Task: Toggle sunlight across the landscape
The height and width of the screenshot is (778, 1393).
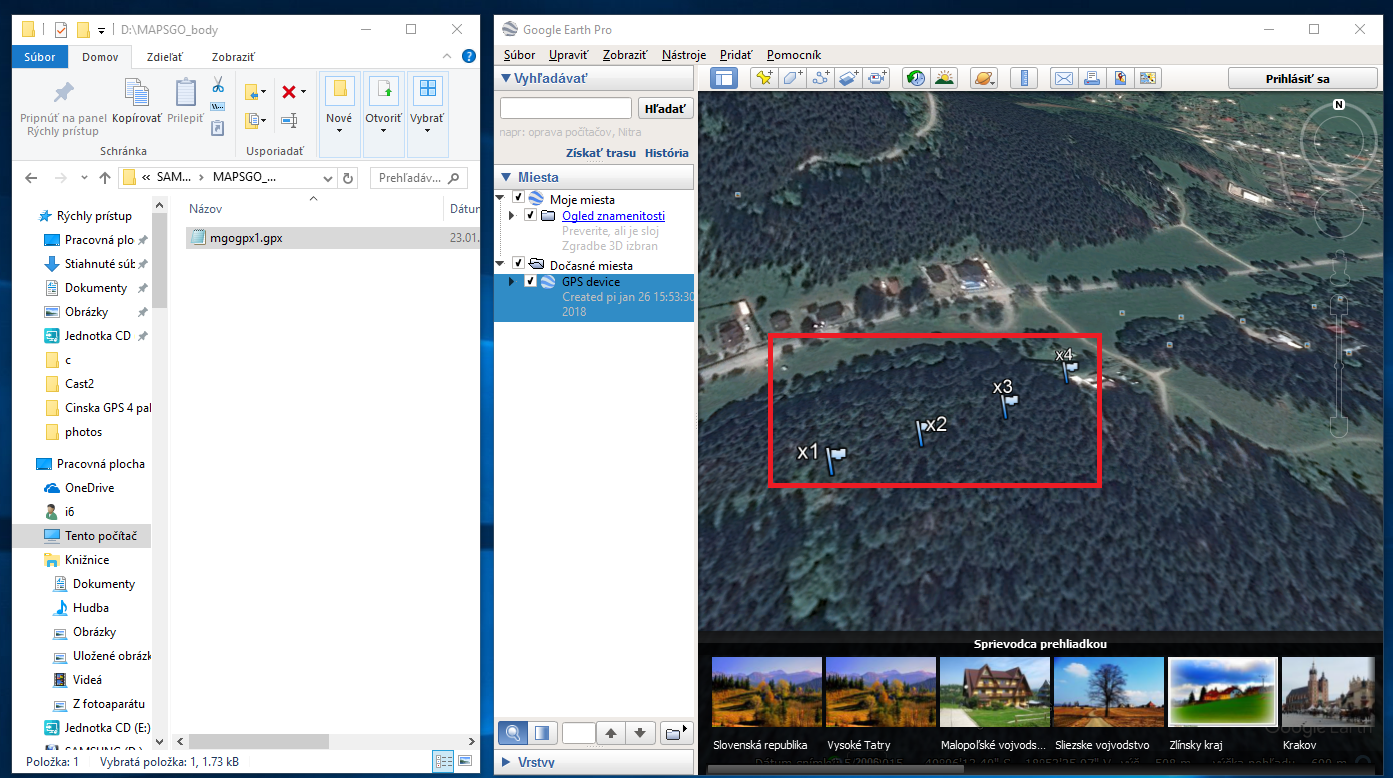Action: 944,78
